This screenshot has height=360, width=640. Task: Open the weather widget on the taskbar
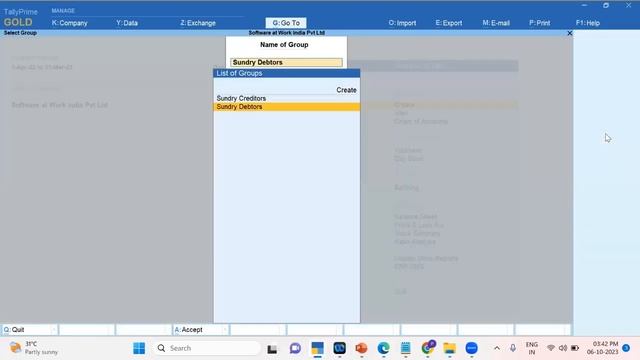tap(33, 348)
